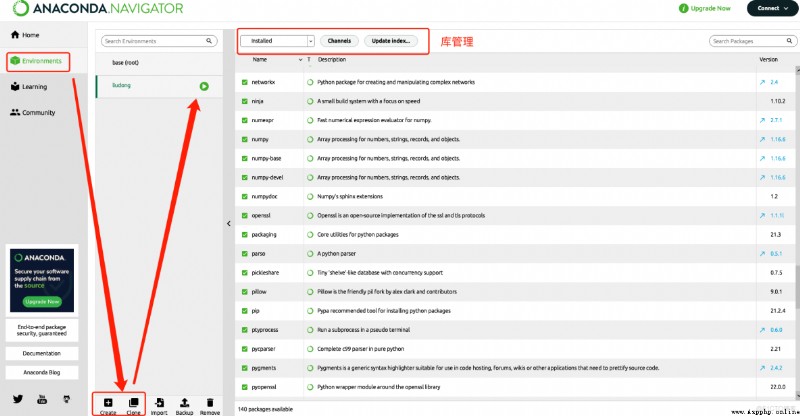Toggle the networkx package checkbox
The height and width of the screenshot is (416, 800).
click(x=245, y=82)
